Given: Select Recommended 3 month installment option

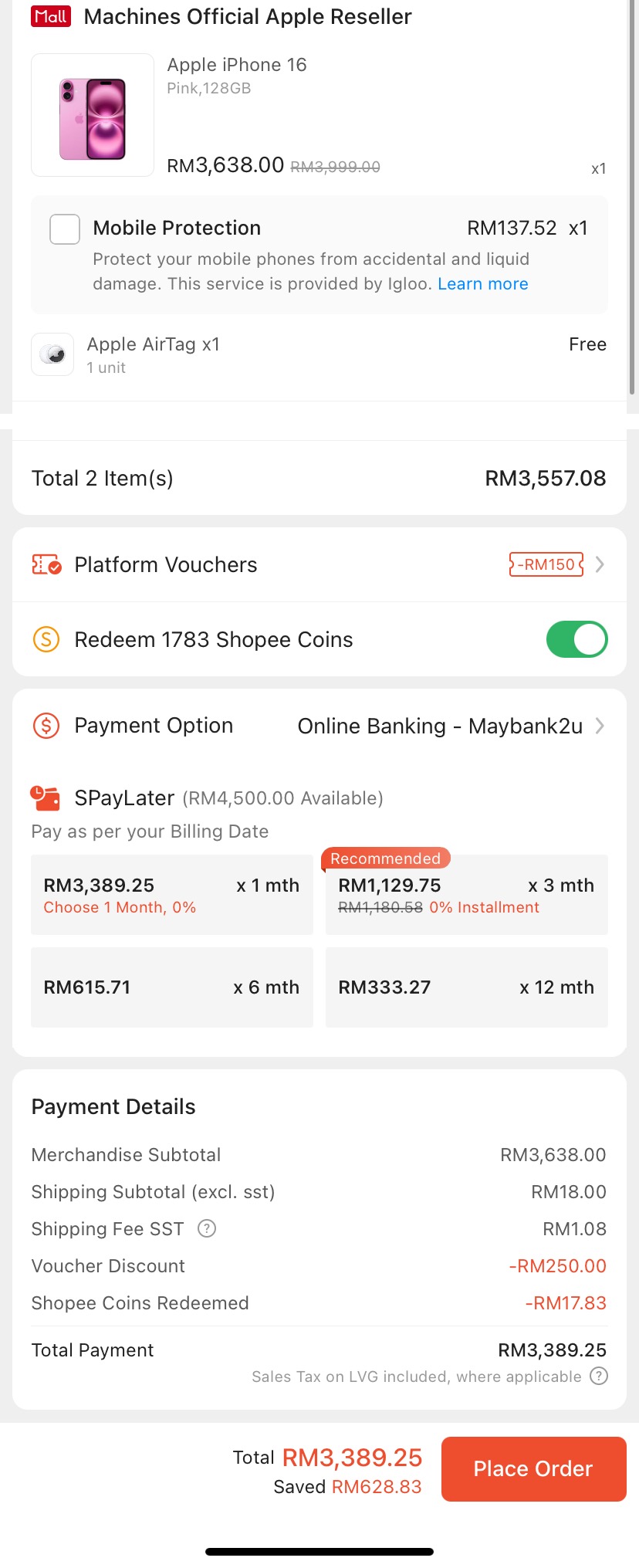Looking at the screenshot, I should coord(467,895).
